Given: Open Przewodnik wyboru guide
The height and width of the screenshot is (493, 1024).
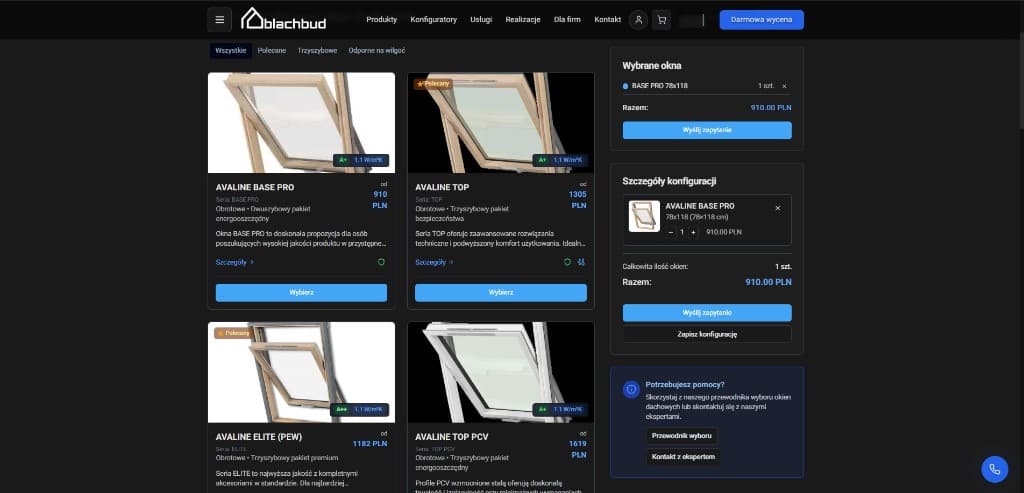Looking at the screenshot, I should point(682,436).
